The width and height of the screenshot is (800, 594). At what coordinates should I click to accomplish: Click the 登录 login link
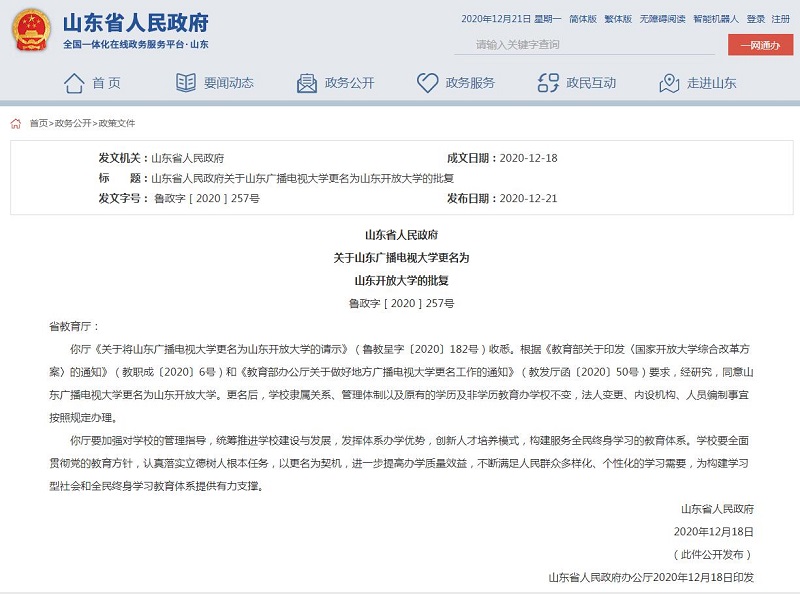[x=755, y=19]
